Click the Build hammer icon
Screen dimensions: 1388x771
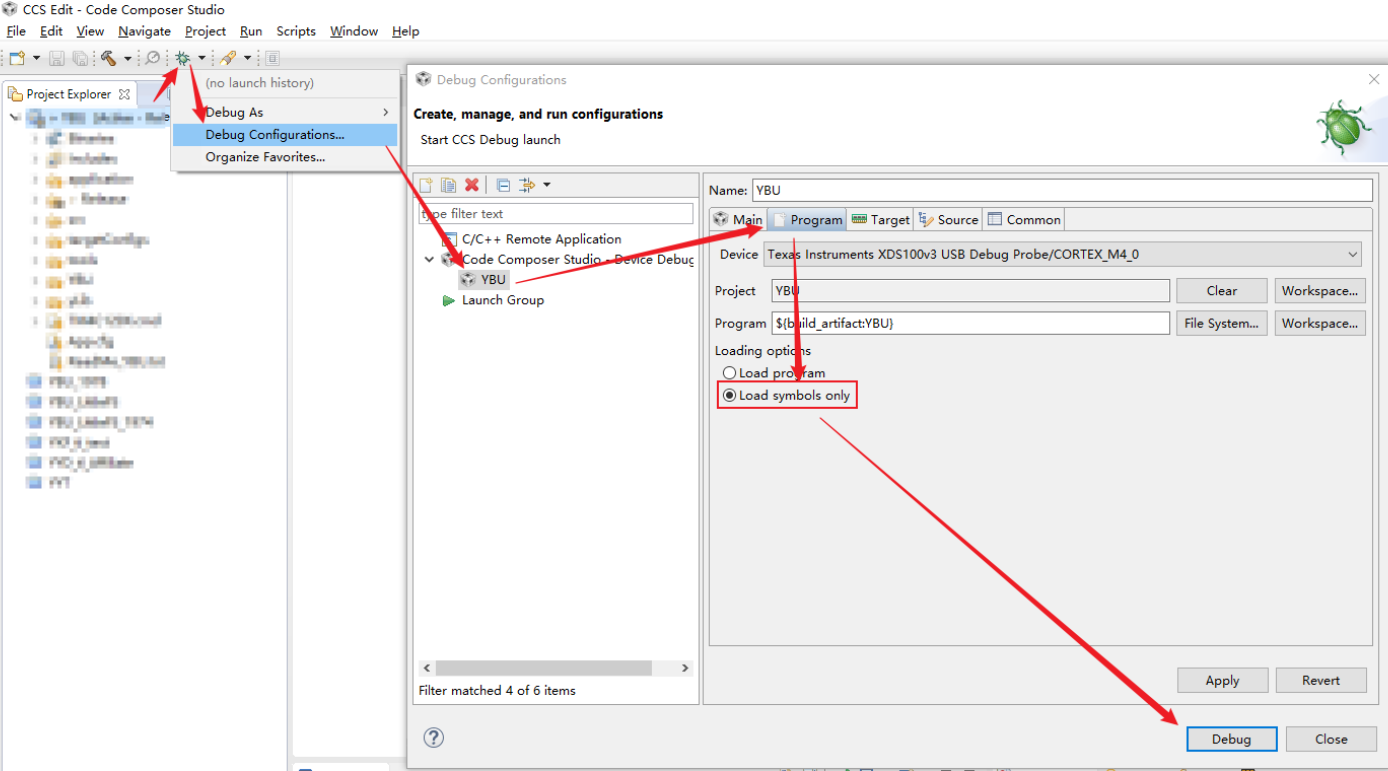(x=109, y=58)
